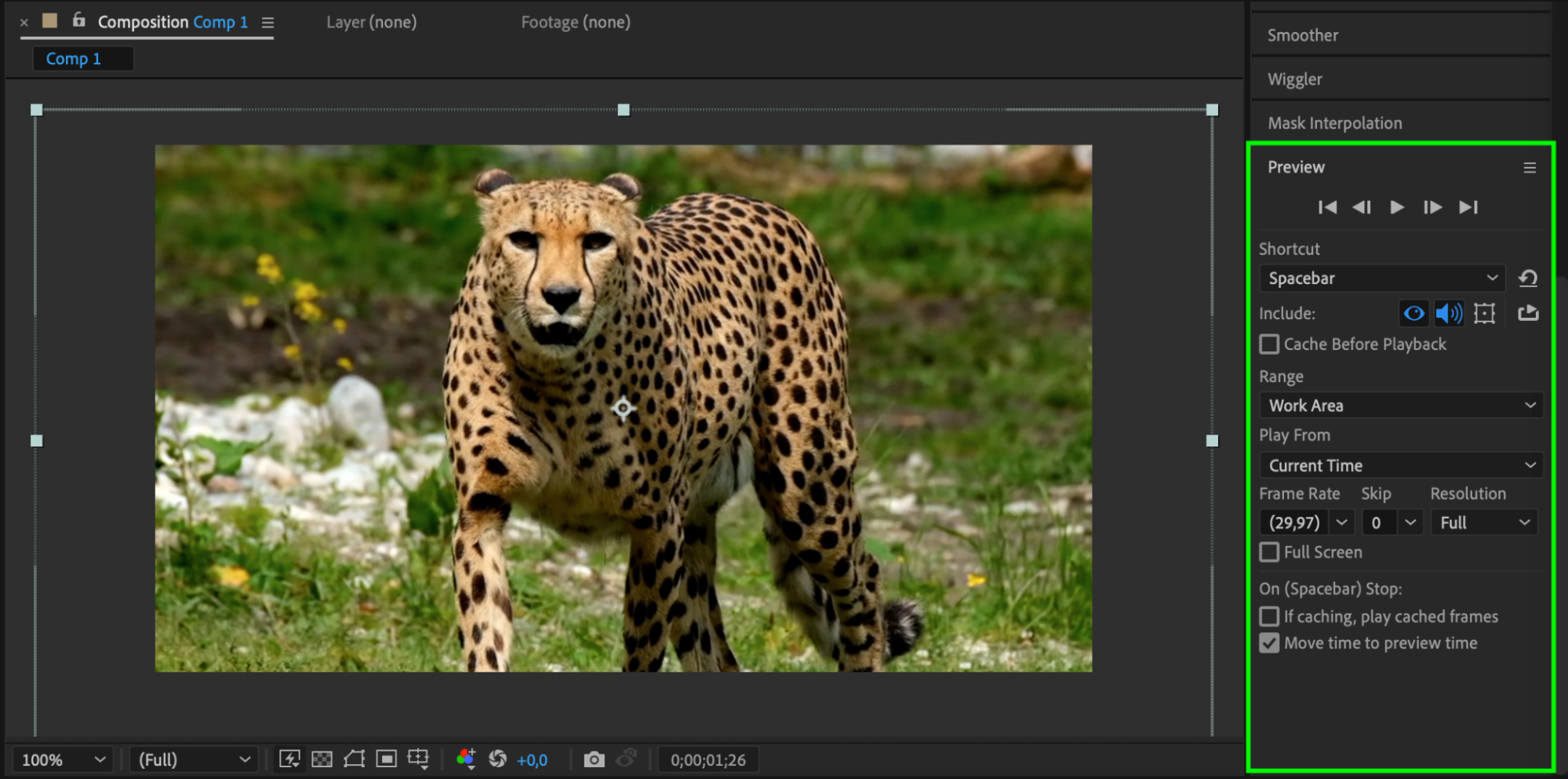Image resolution: width=1568 pixels, height=779 pixels.
Task: Click the blue exposure value +0,0
Action: (532, 759)
